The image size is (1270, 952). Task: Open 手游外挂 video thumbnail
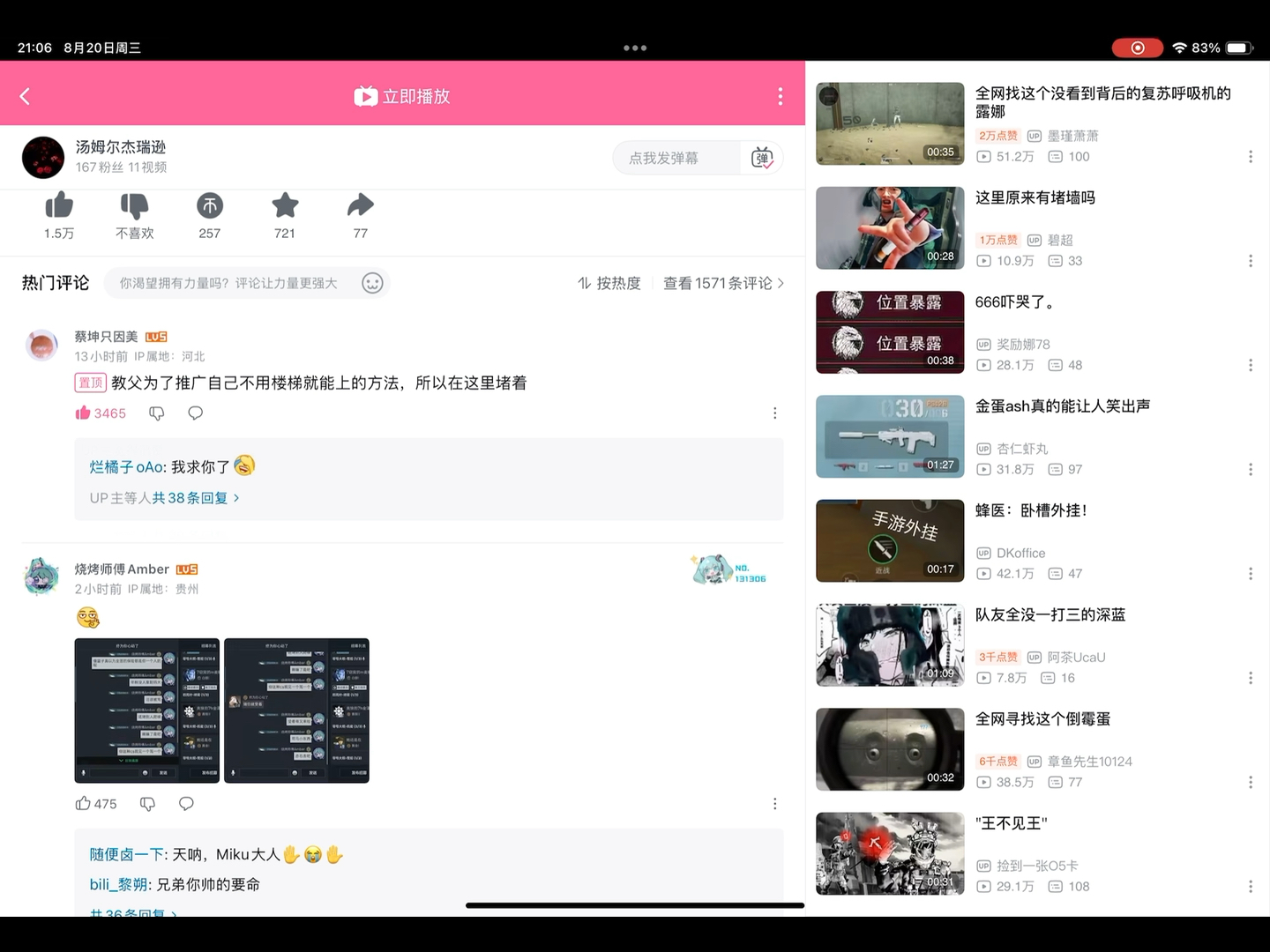[890, 540]
